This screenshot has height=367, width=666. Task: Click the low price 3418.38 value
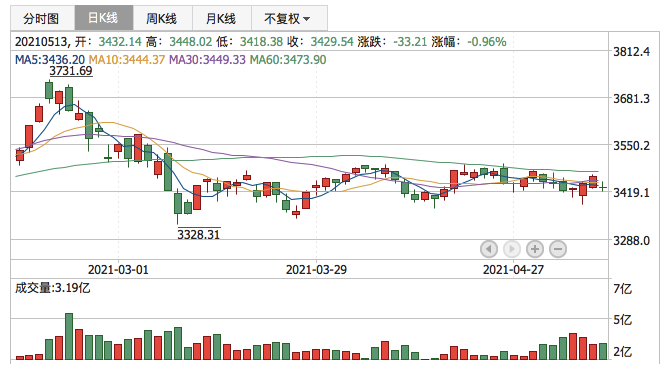[x=261, y=42]
